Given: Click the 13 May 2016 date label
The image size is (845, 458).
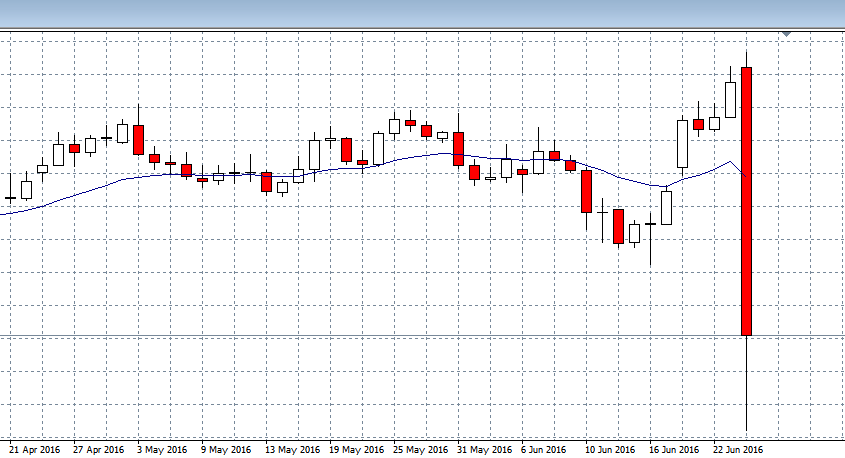Looking at the screenshot, I should [291, 450].
